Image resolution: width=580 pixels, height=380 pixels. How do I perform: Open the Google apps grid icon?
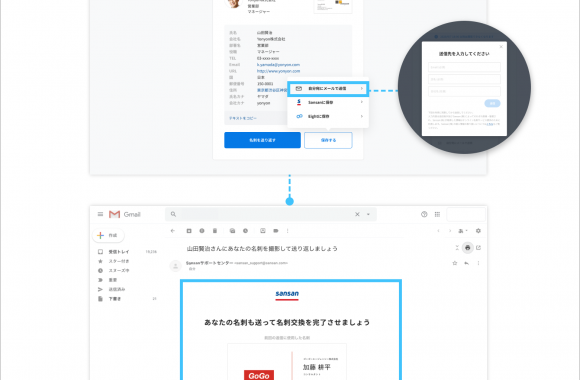click(437, 214)
